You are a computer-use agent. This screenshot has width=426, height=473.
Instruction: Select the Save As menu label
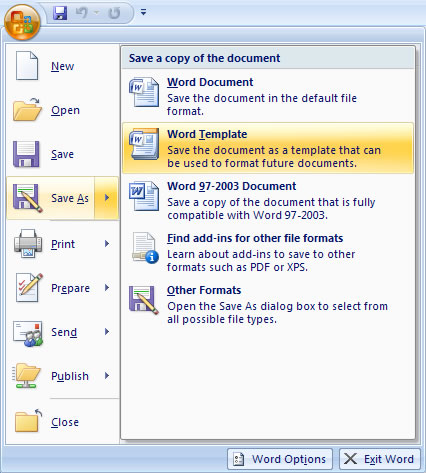tap(70, 198)
